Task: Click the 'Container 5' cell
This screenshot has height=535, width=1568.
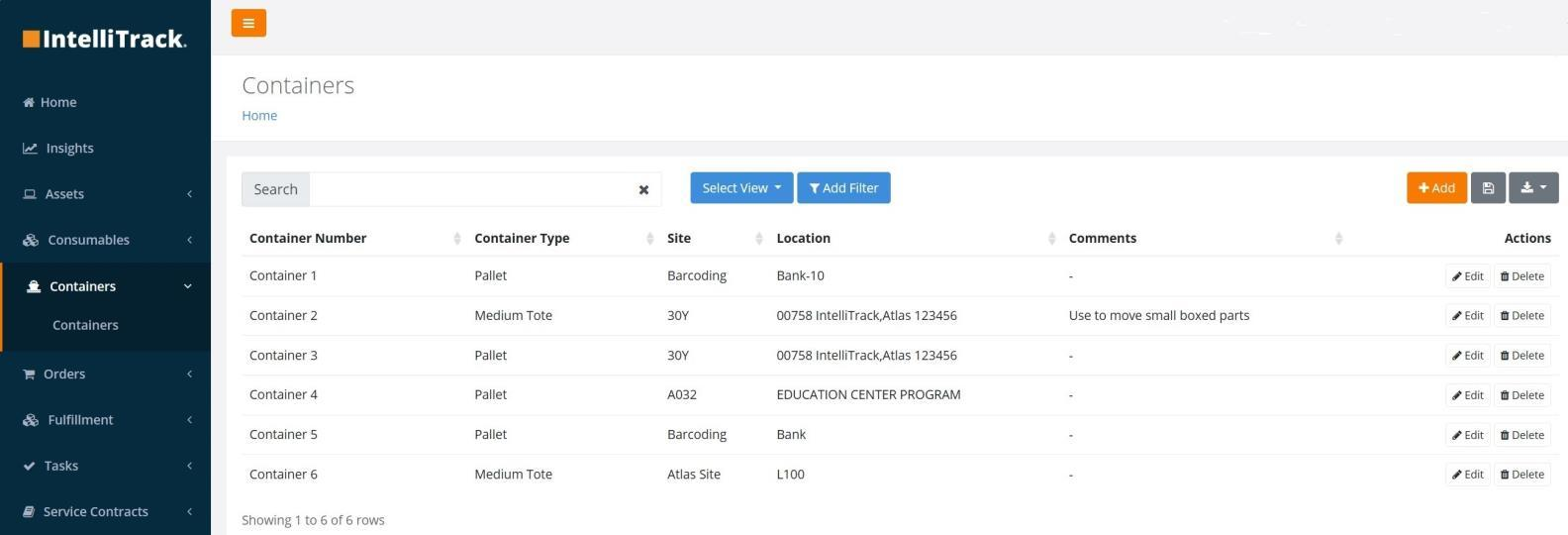Action: tap(283, 434)
